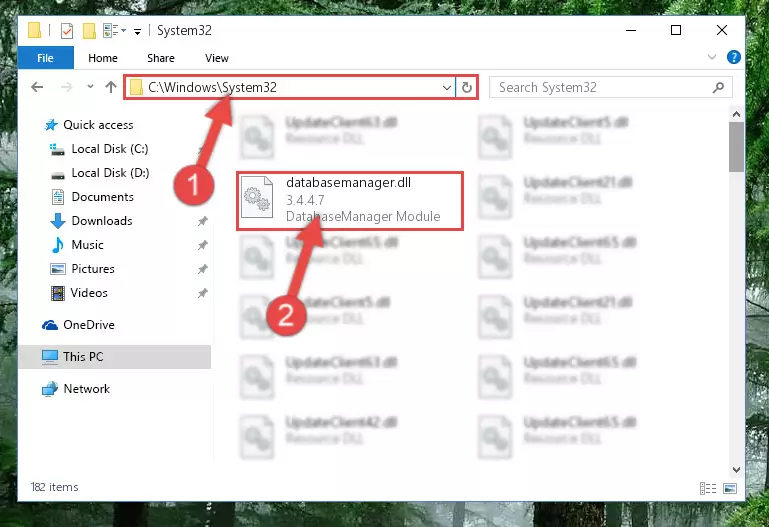Click the New Folder icon in quick access toolbar
This screenshot has height=527, width=769.
pyautogui.click(x=89, y=31)
